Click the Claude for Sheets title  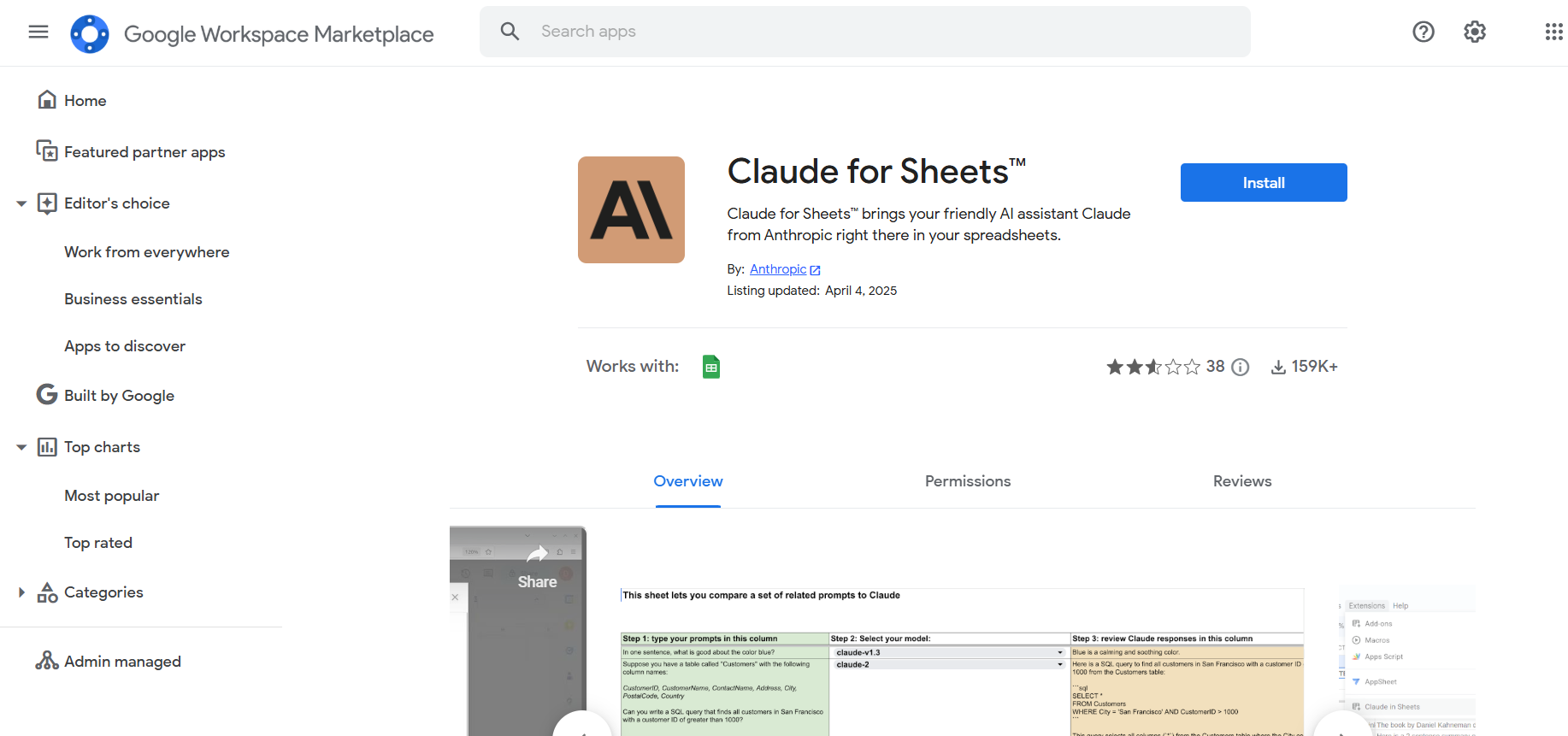coord(876,171)
